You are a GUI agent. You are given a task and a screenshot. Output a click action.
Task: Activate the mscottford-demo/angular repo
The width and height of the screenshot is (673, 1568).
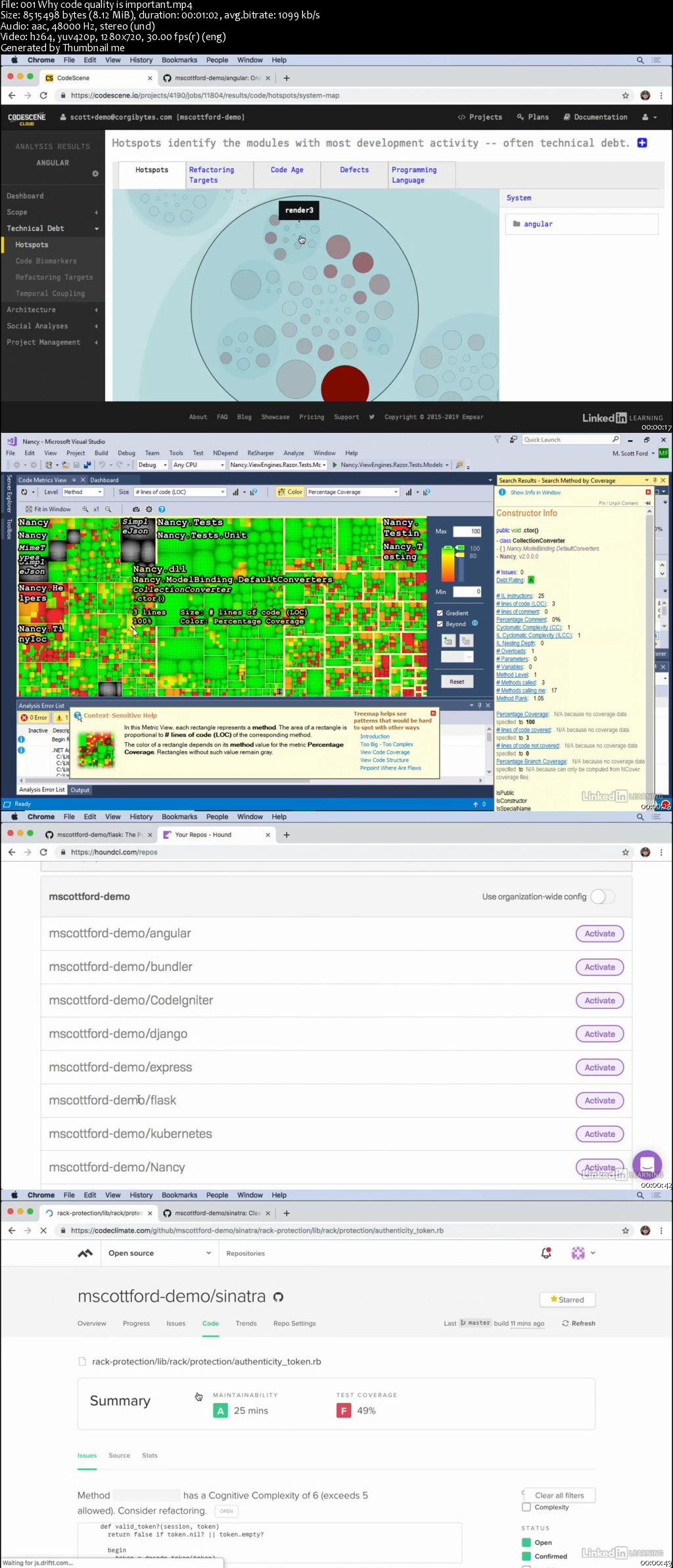coord(600,933)
